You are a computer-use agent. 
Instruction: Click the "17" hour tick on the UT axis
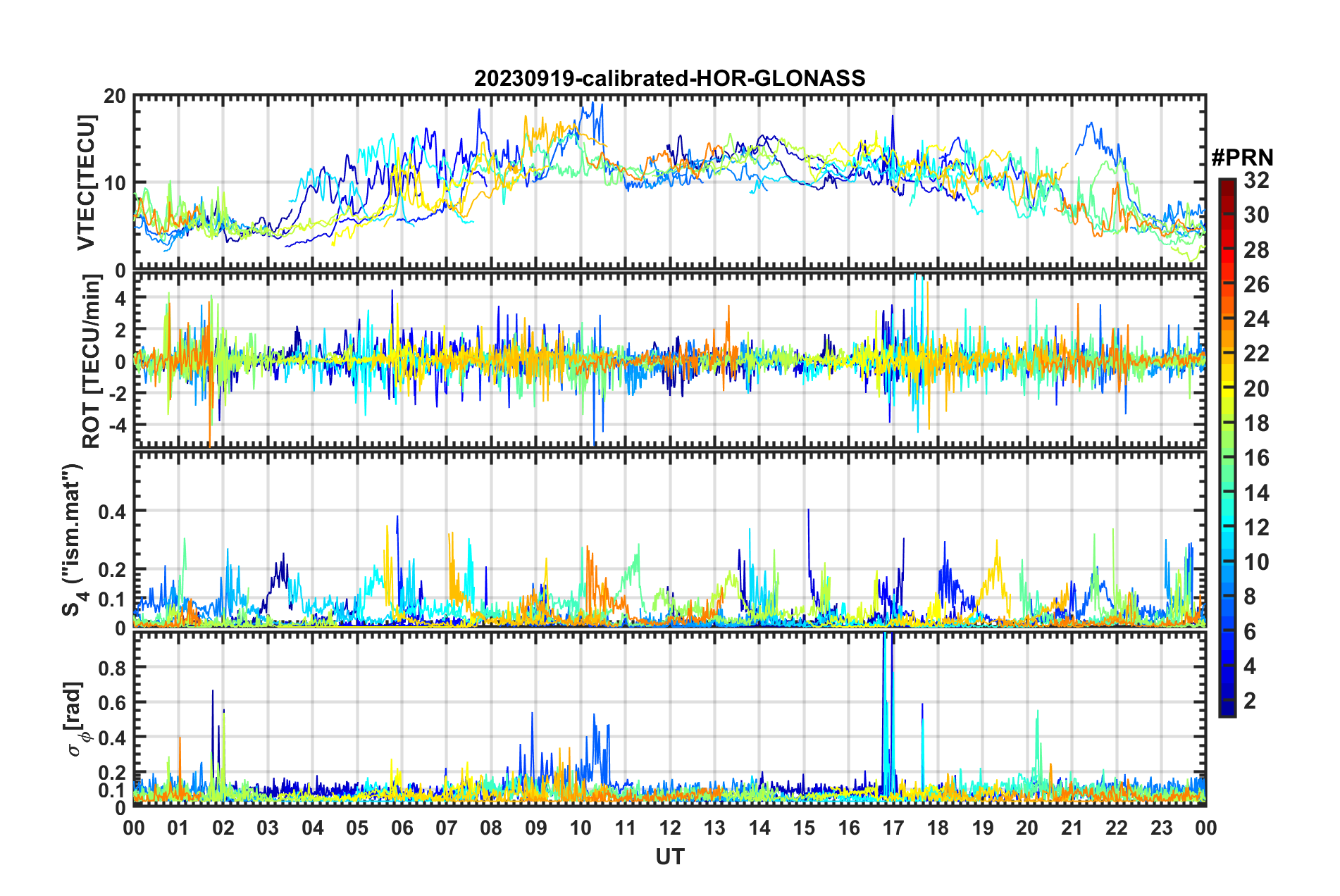point(893,828)
